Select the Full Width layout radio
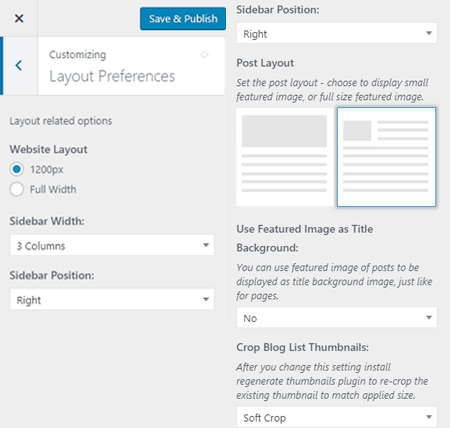 click(x=17, y=189)
